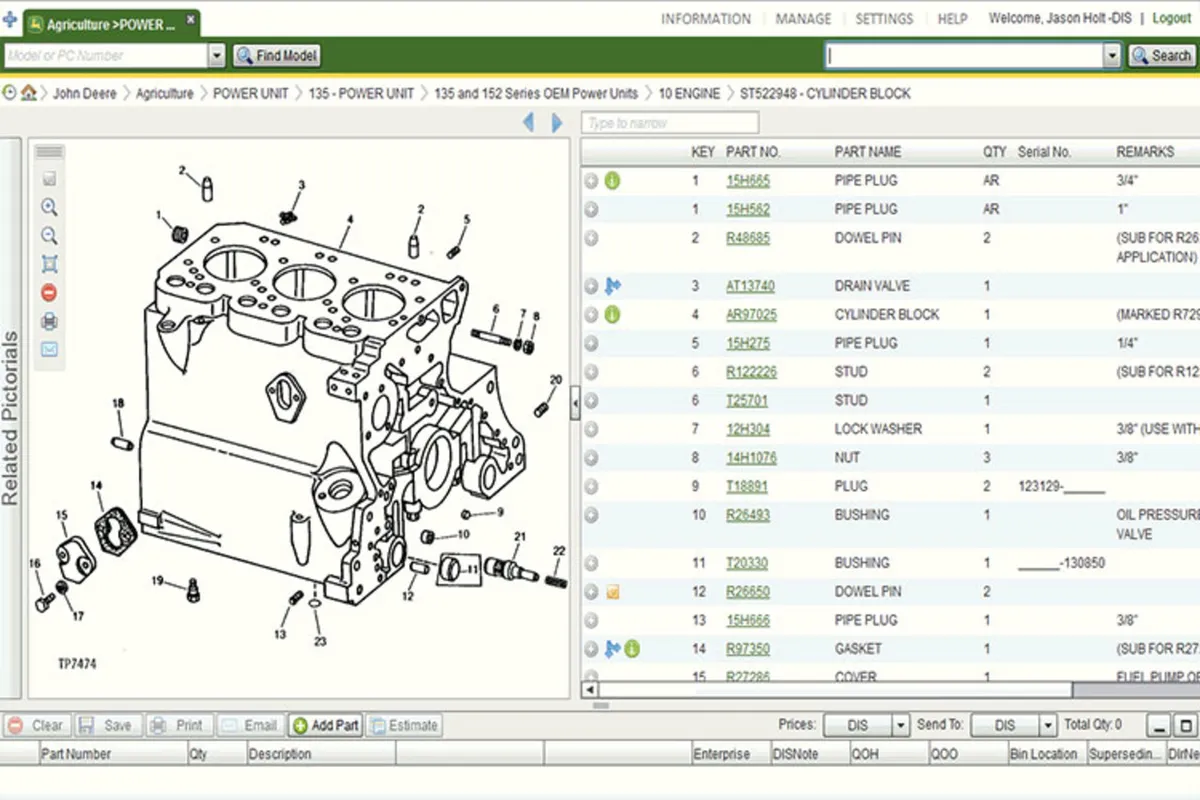Viewport: 1200px width, 800px height.
Task: Click the main search input field
Action: 965,56
